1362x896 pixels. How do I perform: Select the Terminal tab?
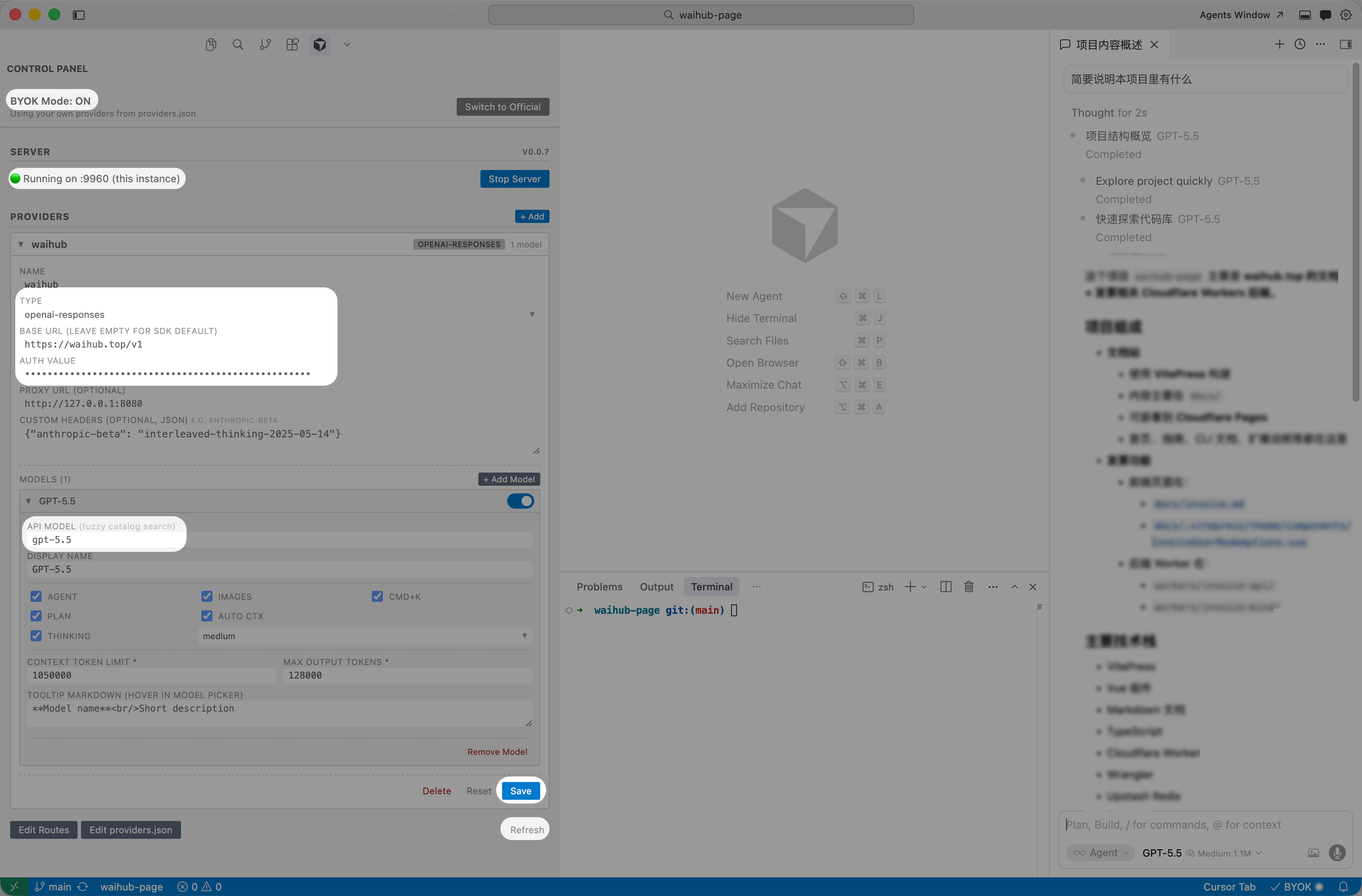tap(712, 587)
